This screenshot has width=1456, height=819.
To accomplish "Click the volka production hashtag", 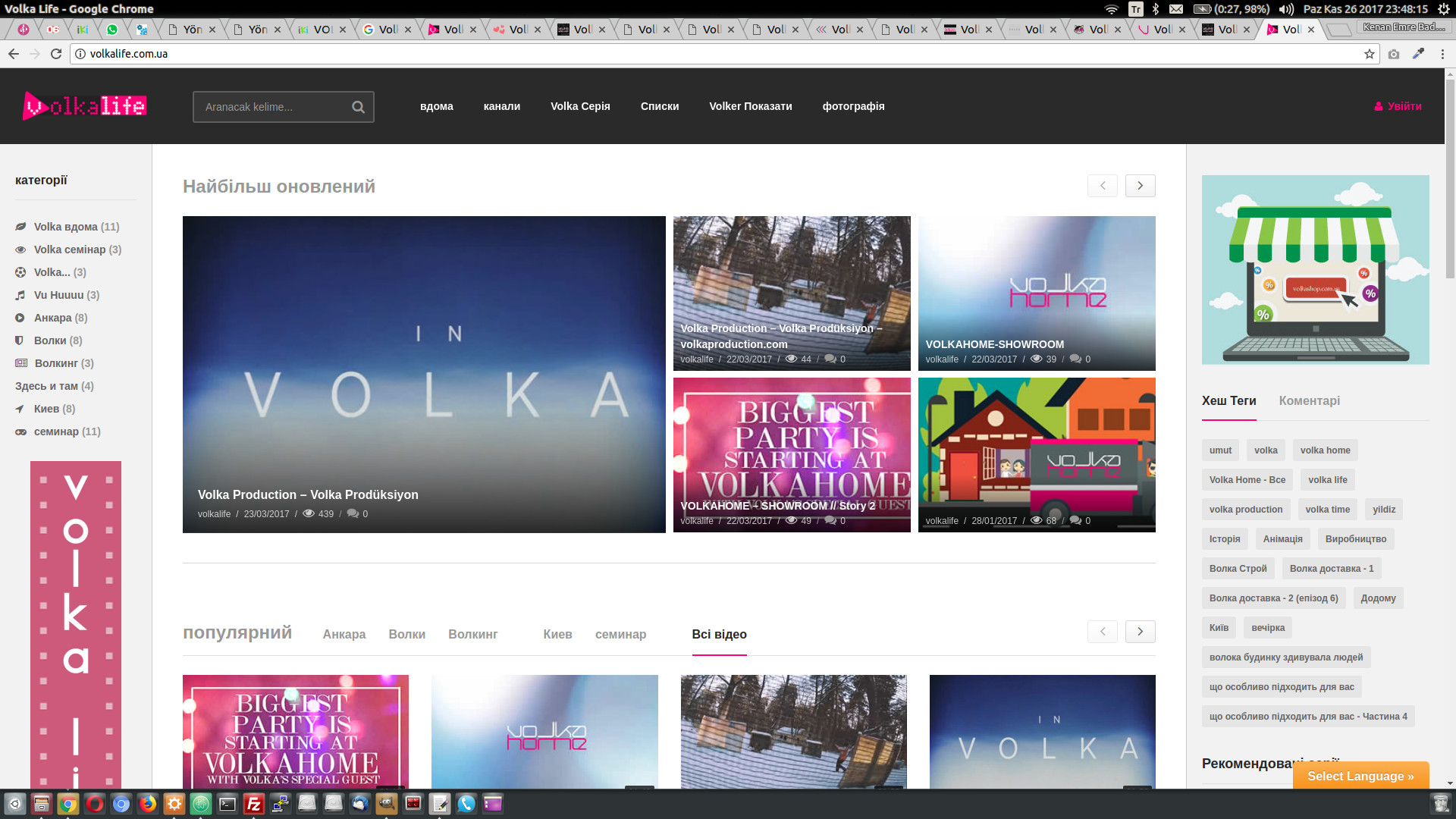I will (1246, 510).
